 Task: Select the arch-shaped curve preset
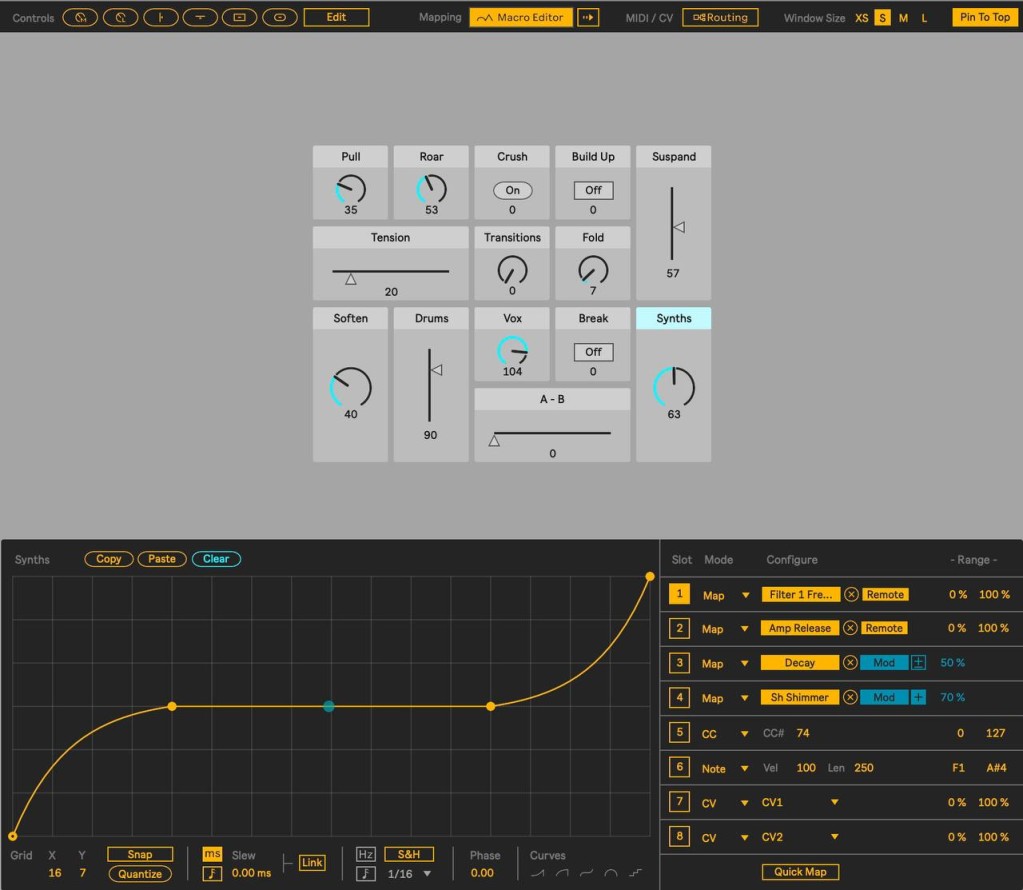(611, 874)
